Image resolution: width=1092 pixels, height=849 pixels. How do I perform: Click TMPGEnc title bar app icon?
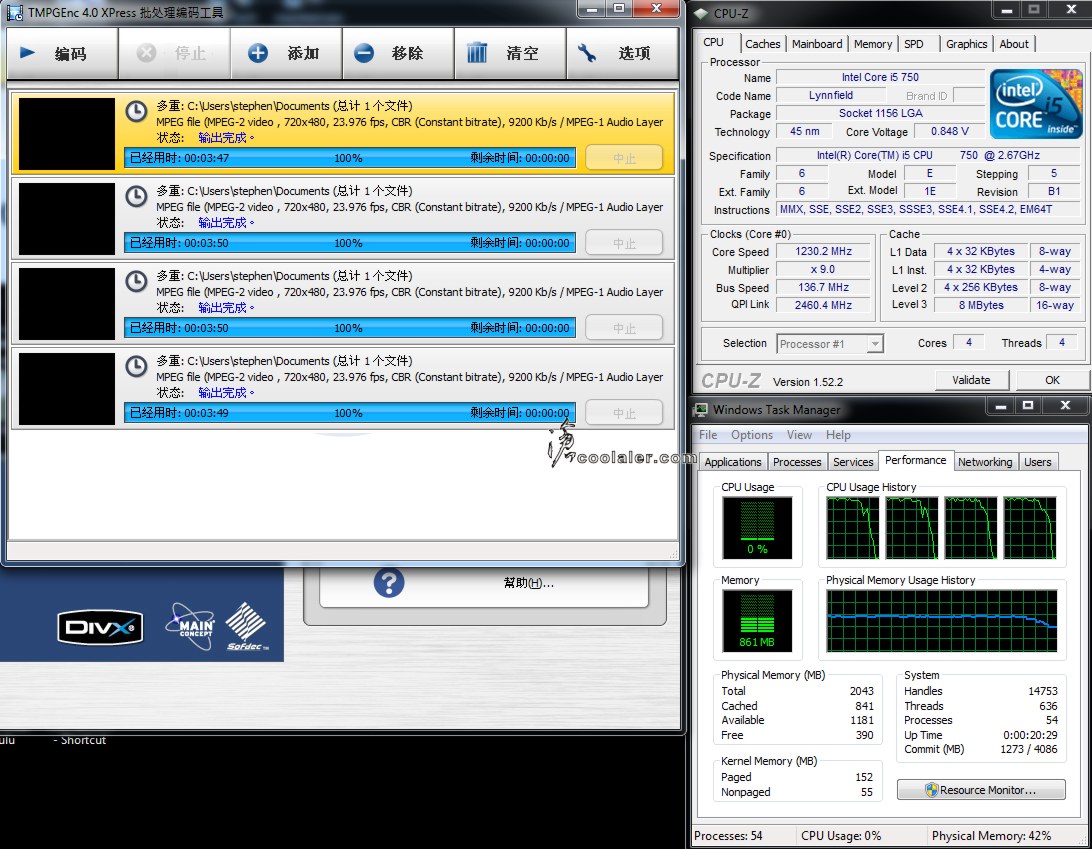click(x=15, y=12)
